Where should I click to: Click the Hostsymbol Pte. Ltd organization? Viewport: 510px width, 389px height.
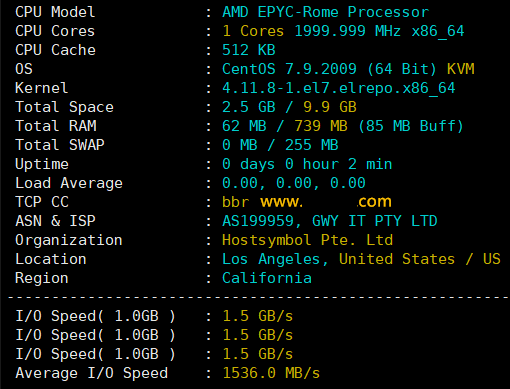tap(307, 240)
